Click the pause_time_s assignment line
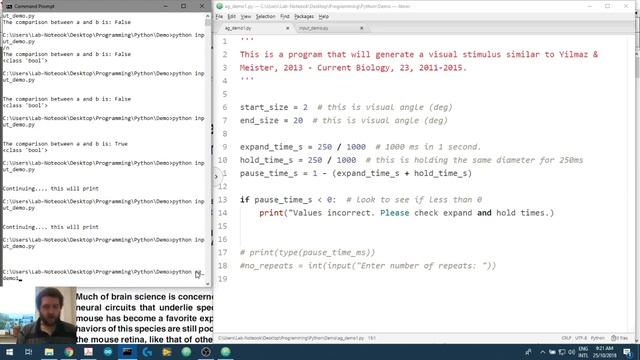 click(x=356, y=173)
